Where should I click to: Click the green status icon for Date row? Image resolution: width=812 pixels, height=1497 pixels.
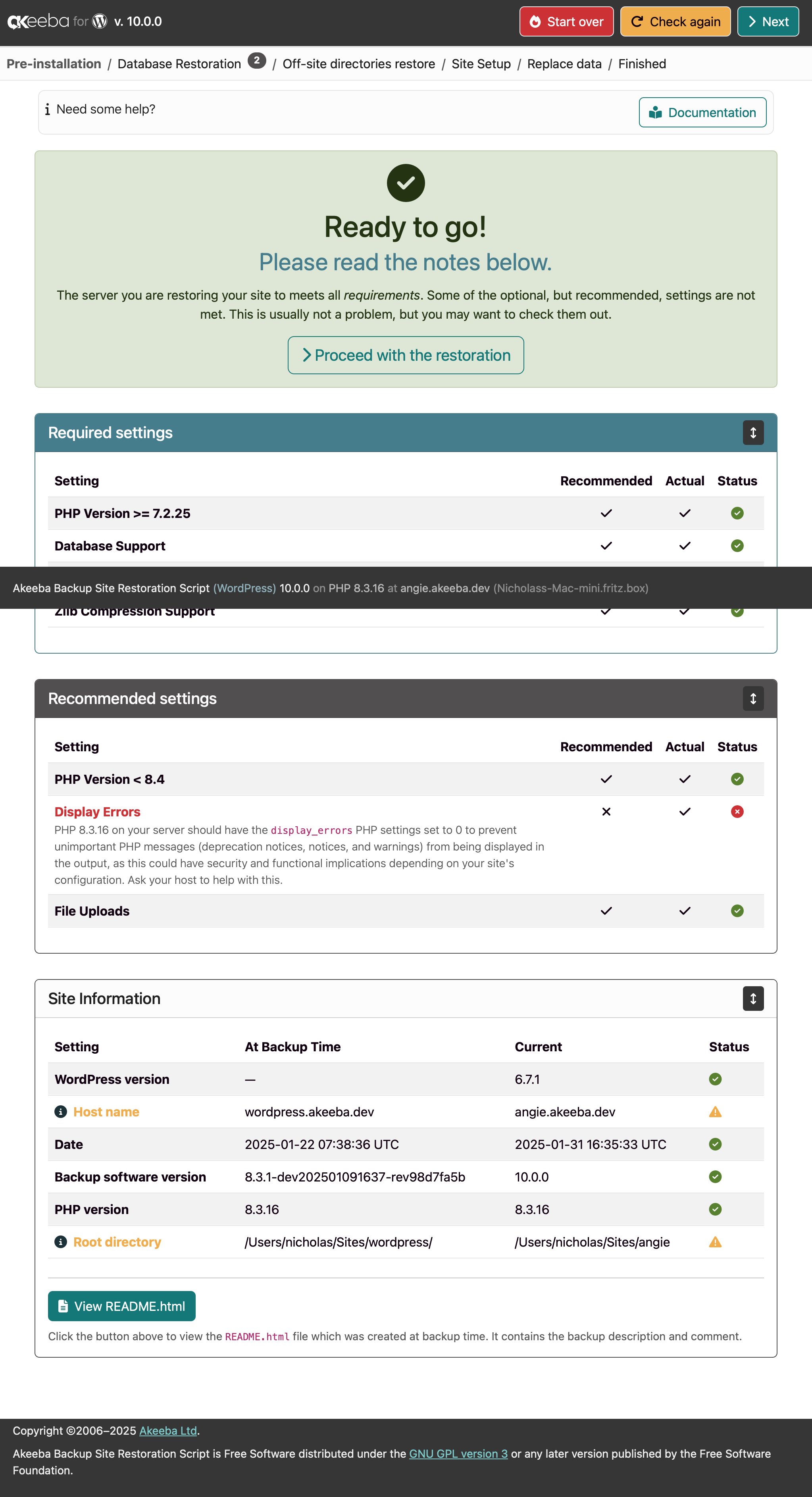click(x=715, y=1144)
